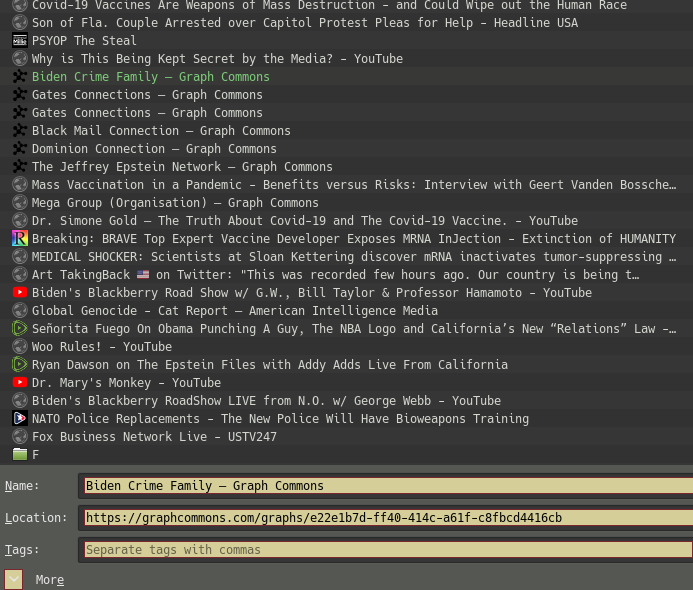The height and width of the screenshot is (590, 693).
Task: Click the globe icon beside 'Fox Business Network Live'
Action: click(x=19, y=437)
